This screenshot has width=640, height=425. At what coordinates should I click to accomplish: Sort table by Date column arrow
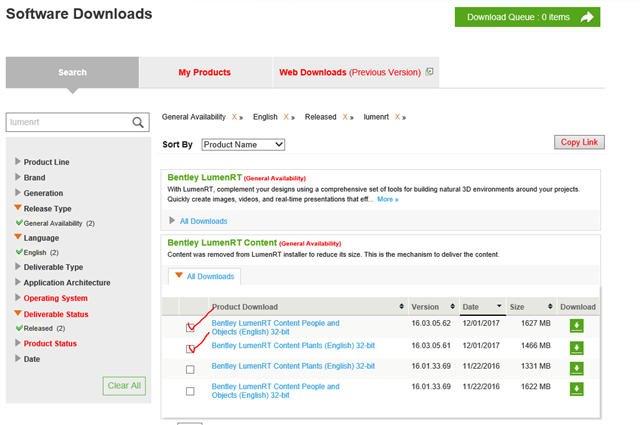point(499,306)
